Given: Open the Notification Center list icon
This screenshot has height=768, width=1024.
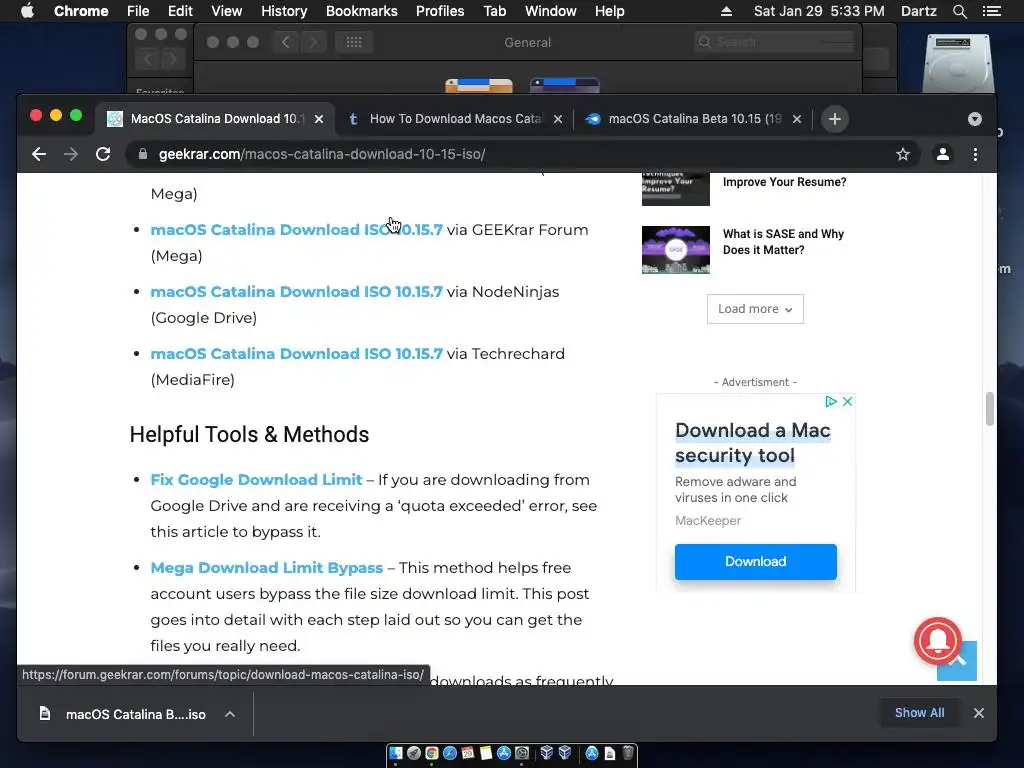Looking at the screenshot, I should [991, 11].
